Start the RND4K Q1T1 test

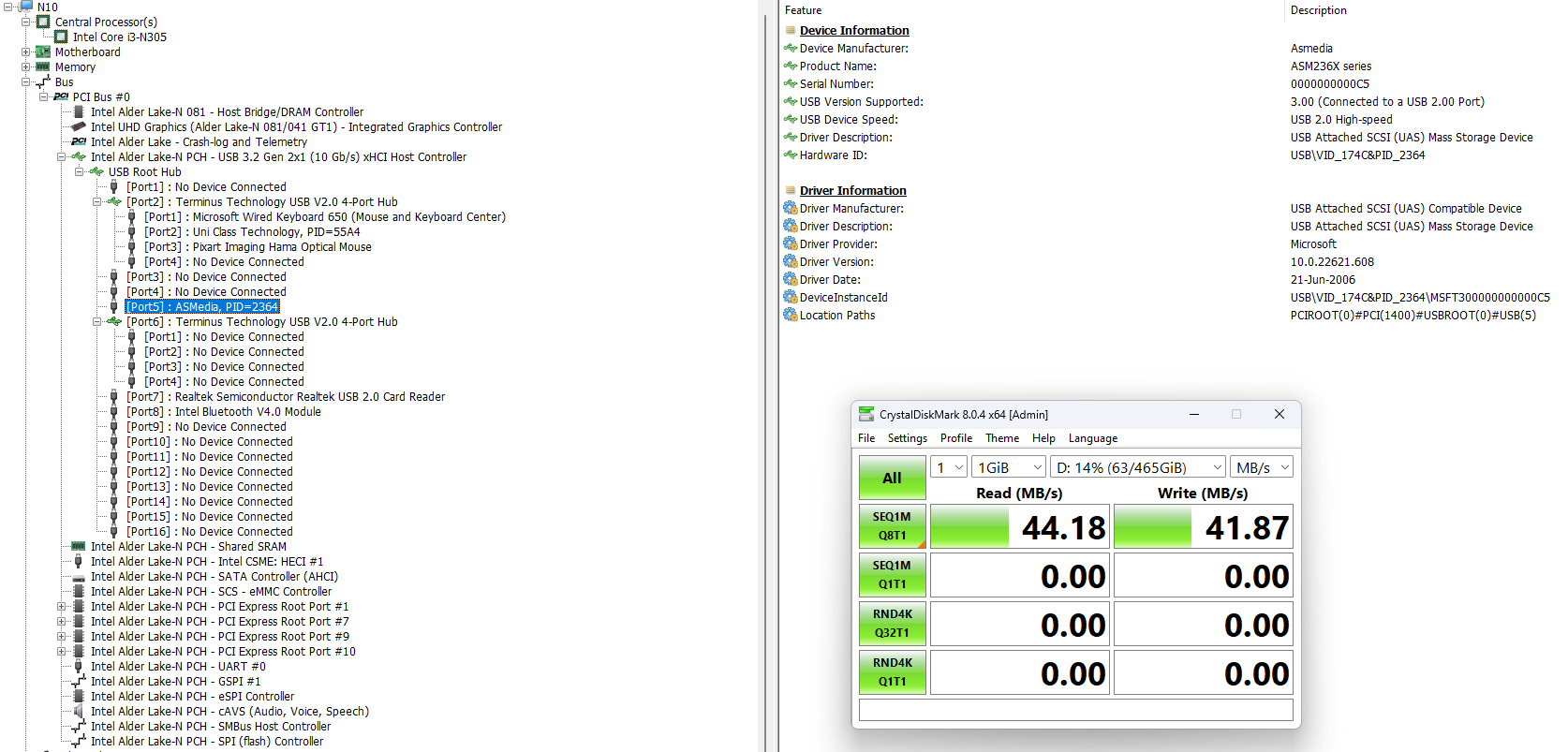click(893, 672)
